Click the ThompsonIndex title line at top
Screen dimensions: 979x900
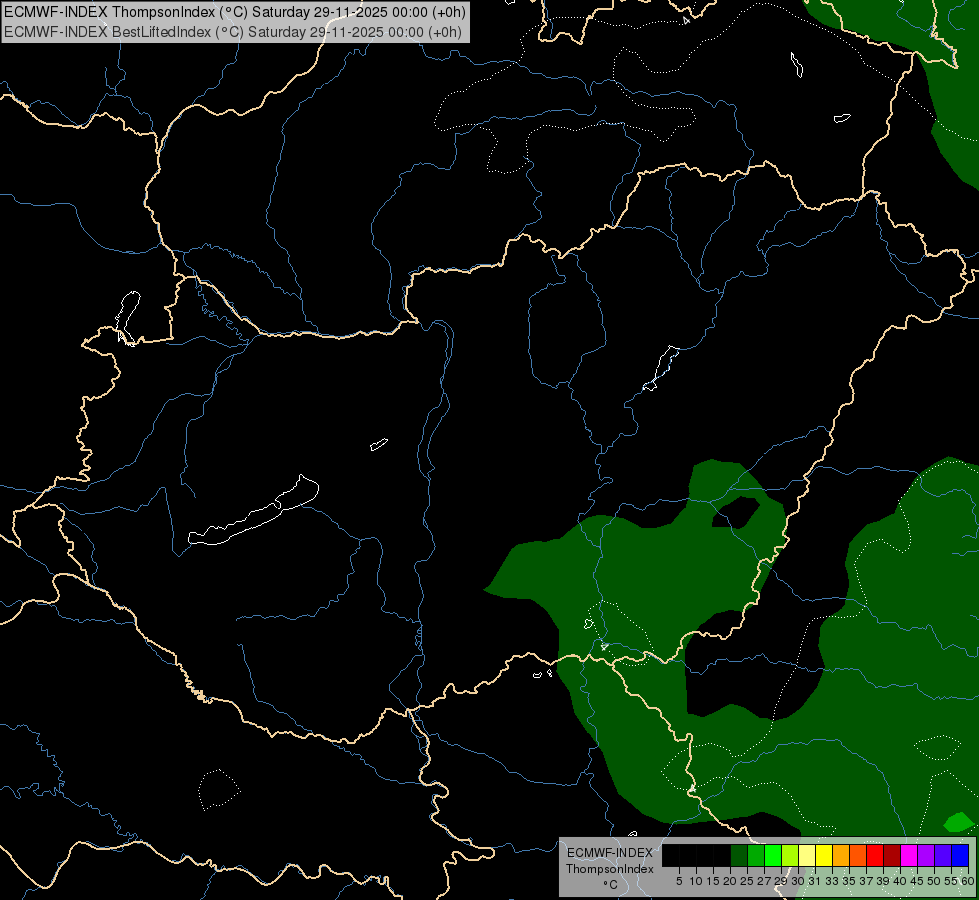point(235,12)
